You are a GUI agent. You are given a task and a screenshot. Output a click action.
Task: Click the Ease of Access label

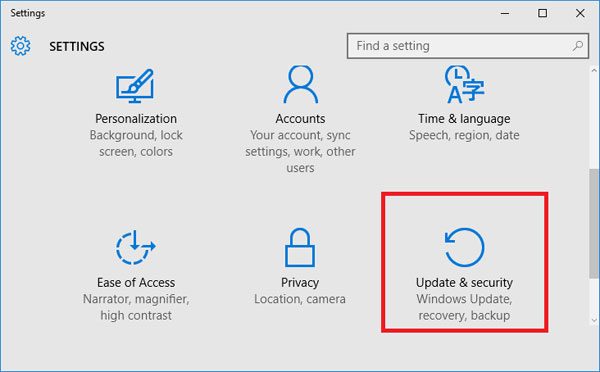(136, 282)
